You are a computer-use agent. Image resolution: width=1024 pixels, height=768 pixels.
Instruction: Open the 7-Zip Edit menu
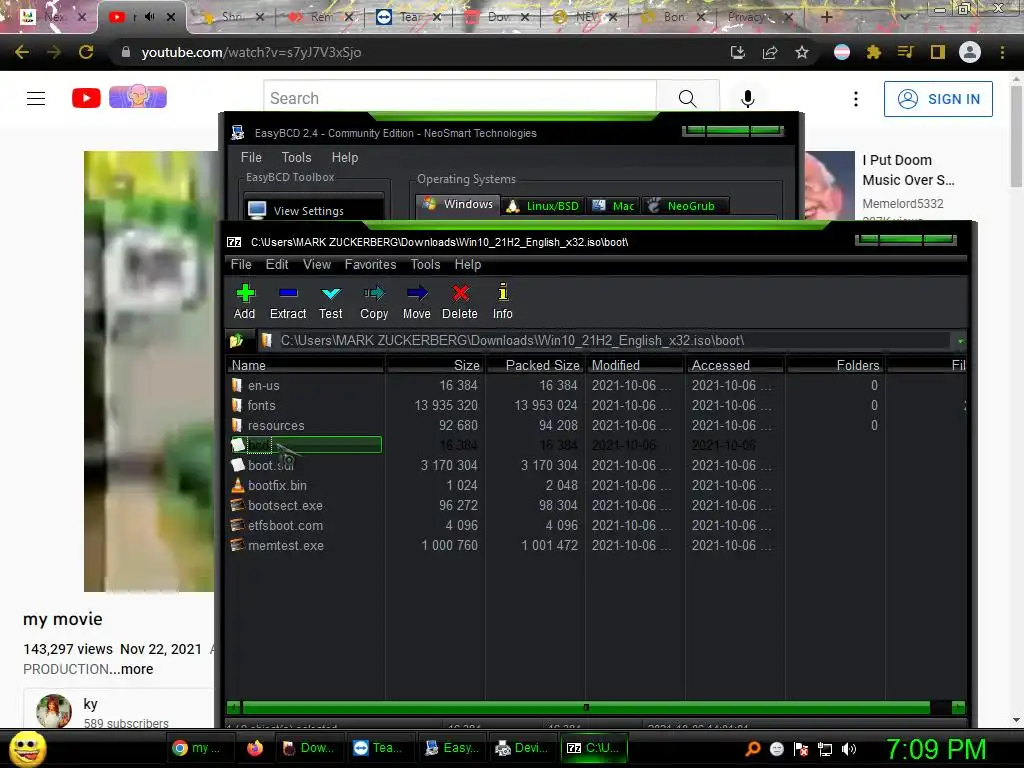(x=277, y=264)
